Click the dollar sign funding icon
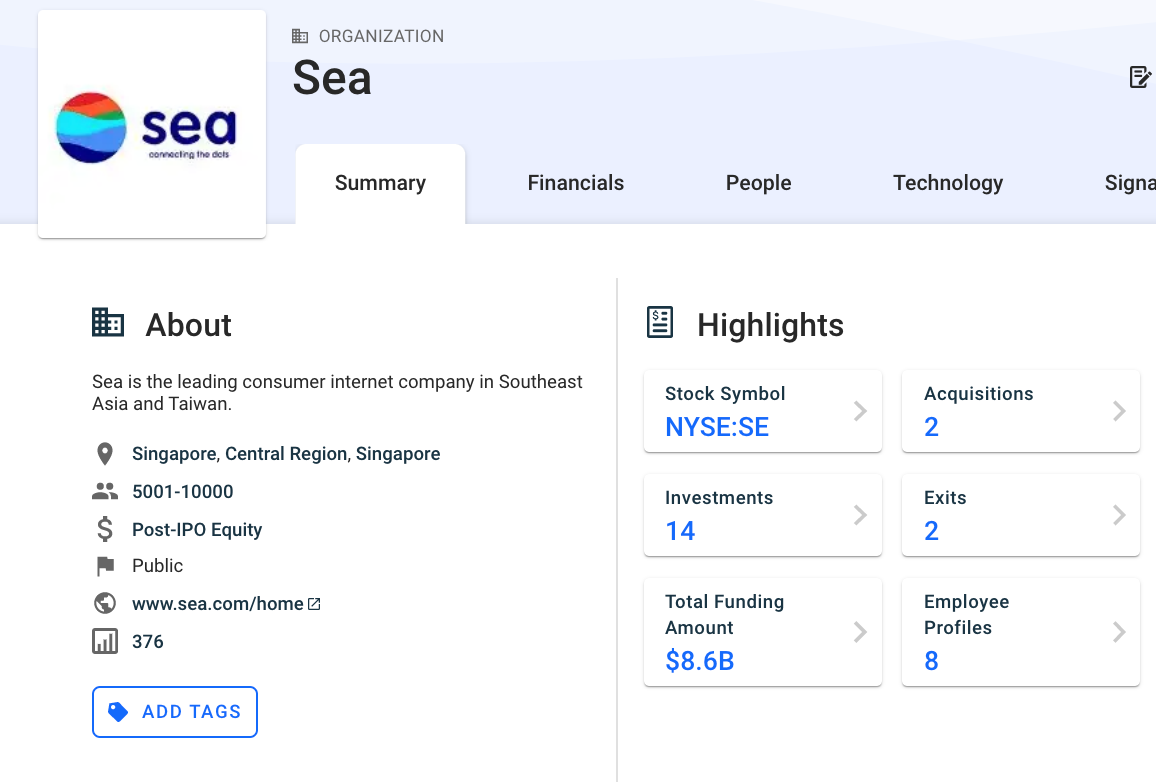The height and width of the screenshot is (782, 1156). (105, 529)
